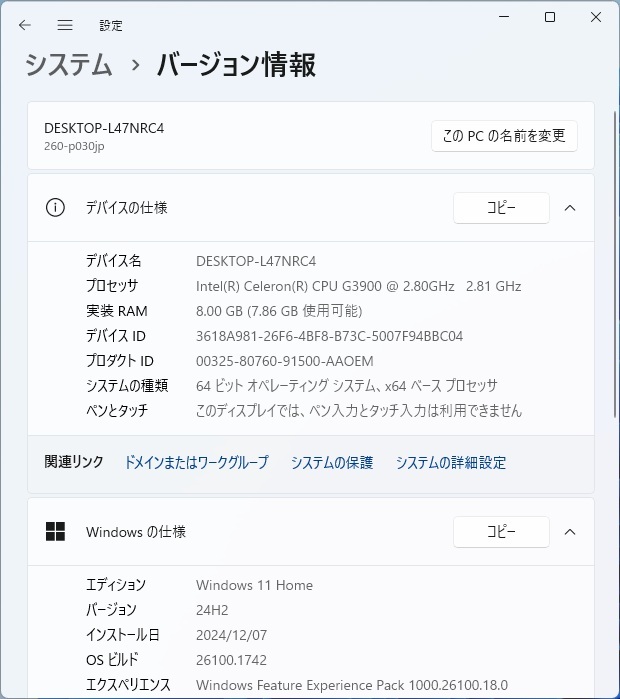
Task: Click この PC の名前を変更 button
Action: tap(504, 136)
